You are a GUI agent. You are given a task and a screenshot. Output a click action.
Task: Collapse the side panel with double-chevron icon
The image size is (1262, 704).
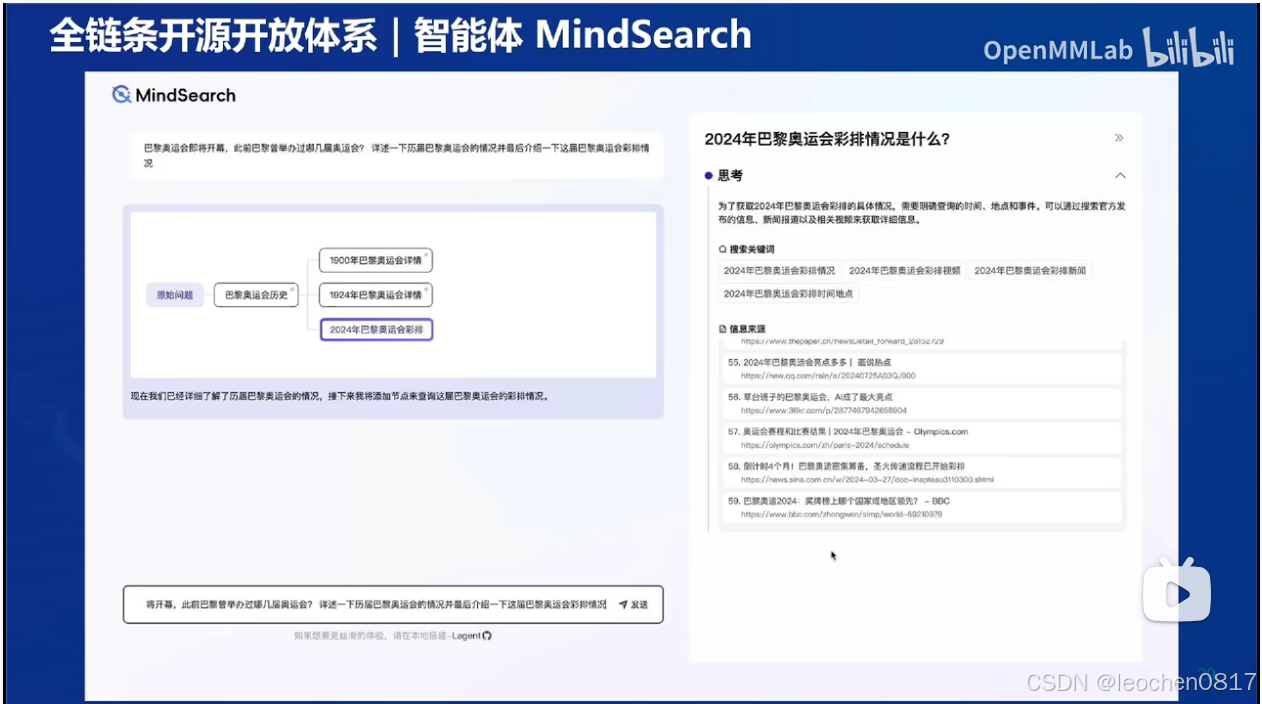point(1119,138)
